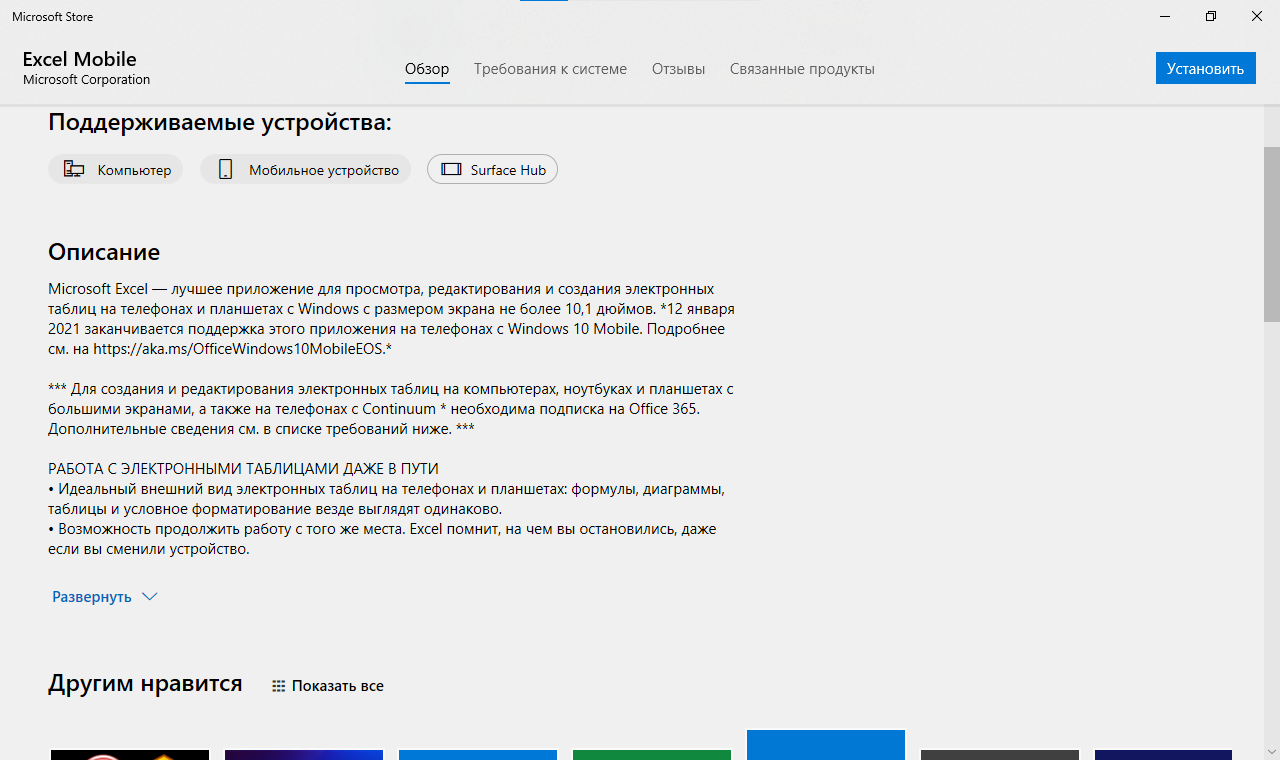Select the Surface Hub device chip
The width and height of the screenshot is (1280, 760).
tap(492, 170)
